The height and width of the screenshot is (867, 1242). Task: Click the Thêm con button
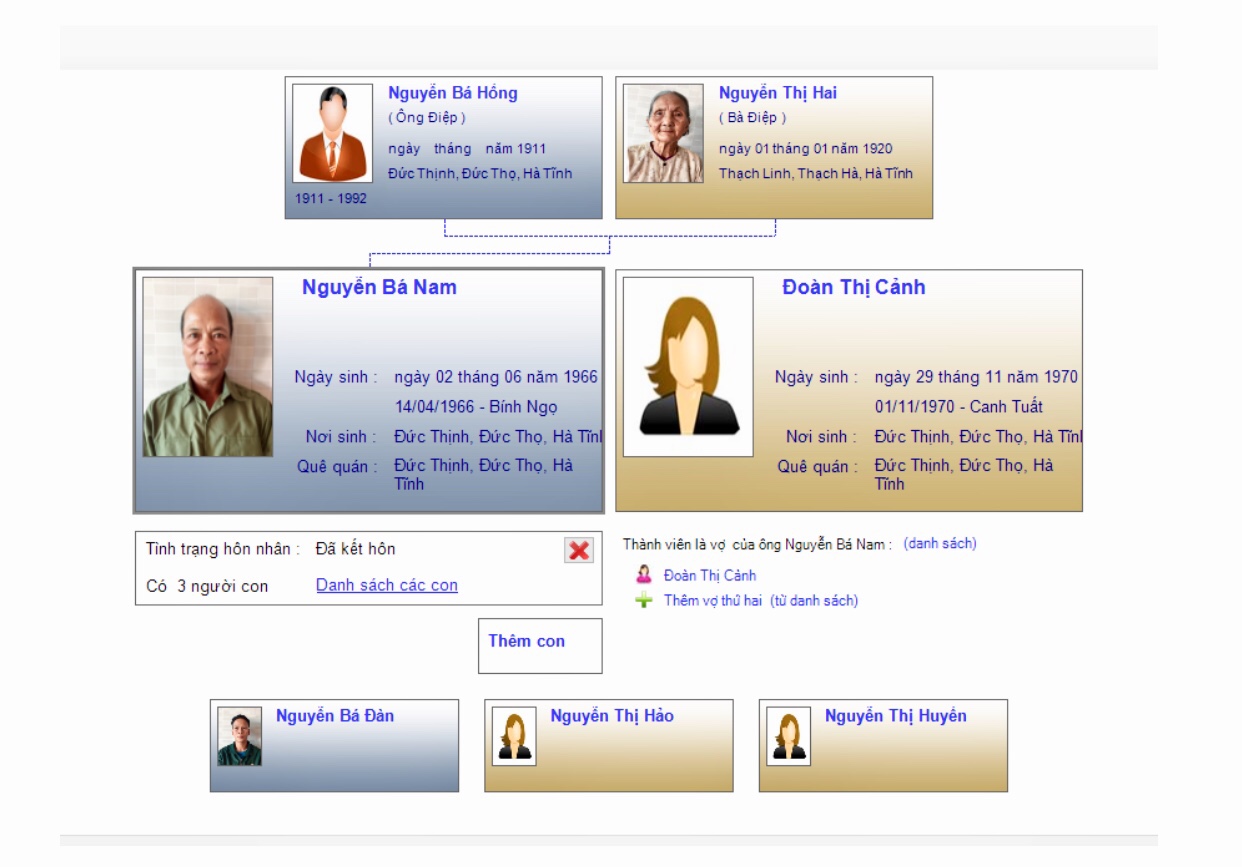point(540,646)
